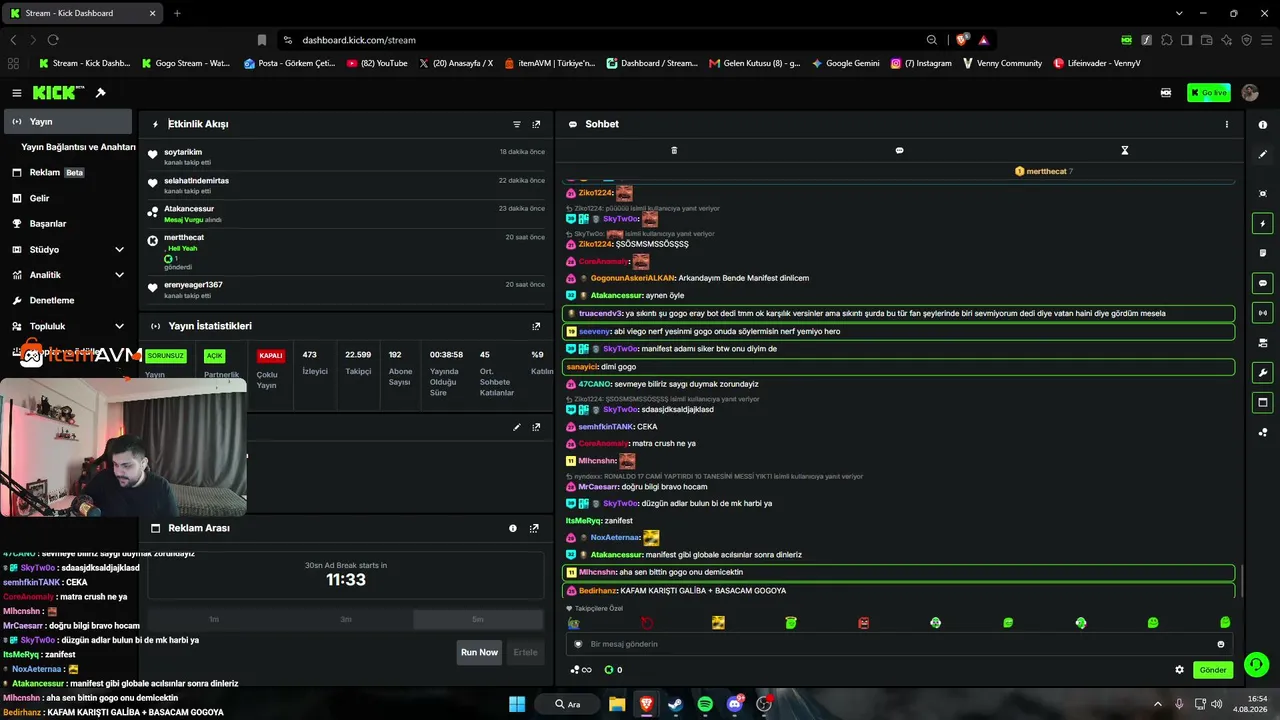The height and width of the screenshot is (720, 1280).
Task: Open the Kick hamburger menu
Action: [17, 93]
